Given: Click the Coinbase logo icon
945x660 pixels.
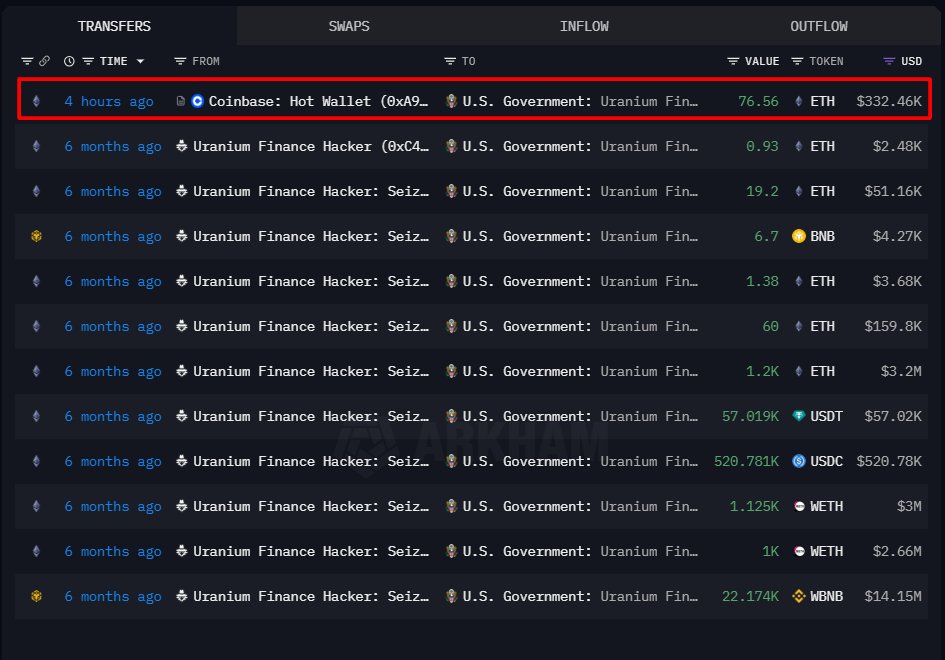Looking at the screenshot, I should point(197,101).
